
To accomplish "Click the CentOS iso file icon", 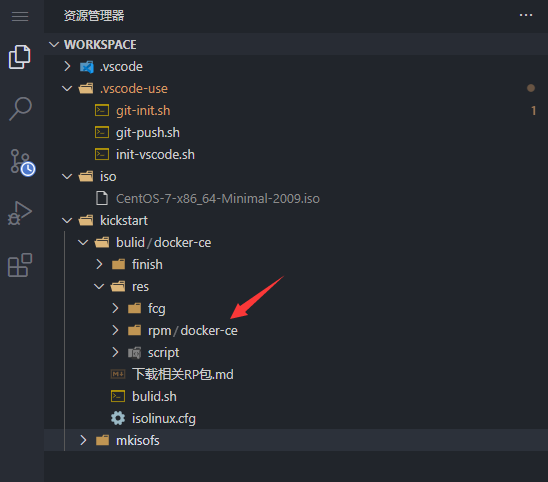I will coord(102,198).
